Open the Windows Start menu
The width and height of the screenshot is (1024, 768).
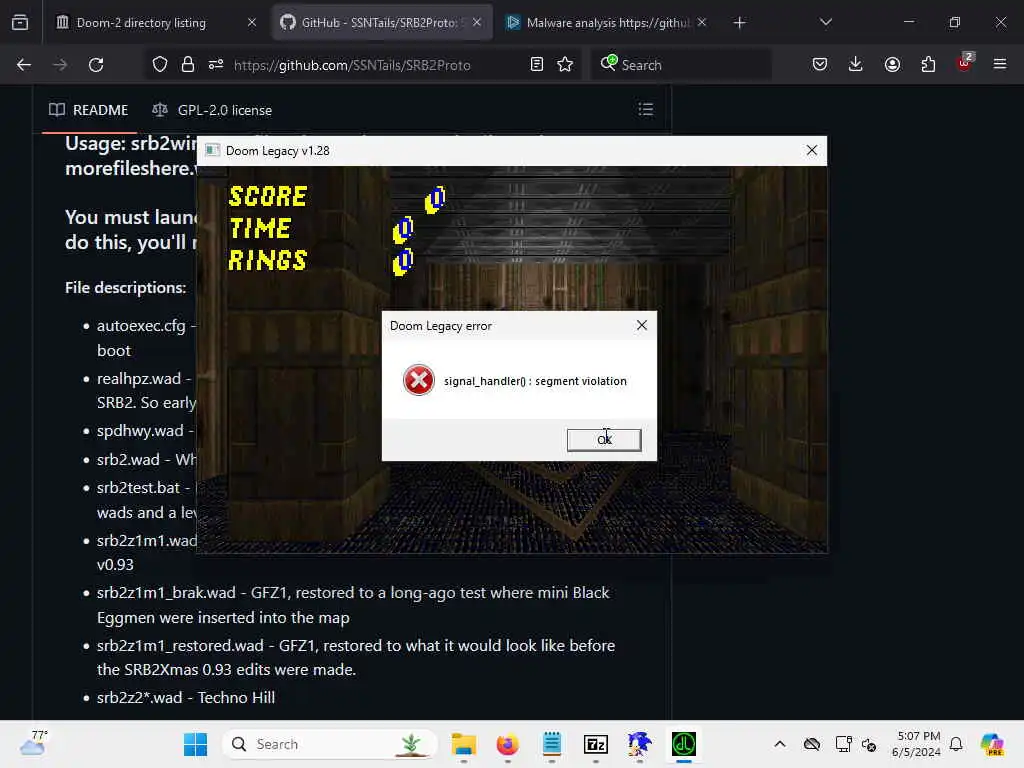[195, 744]
